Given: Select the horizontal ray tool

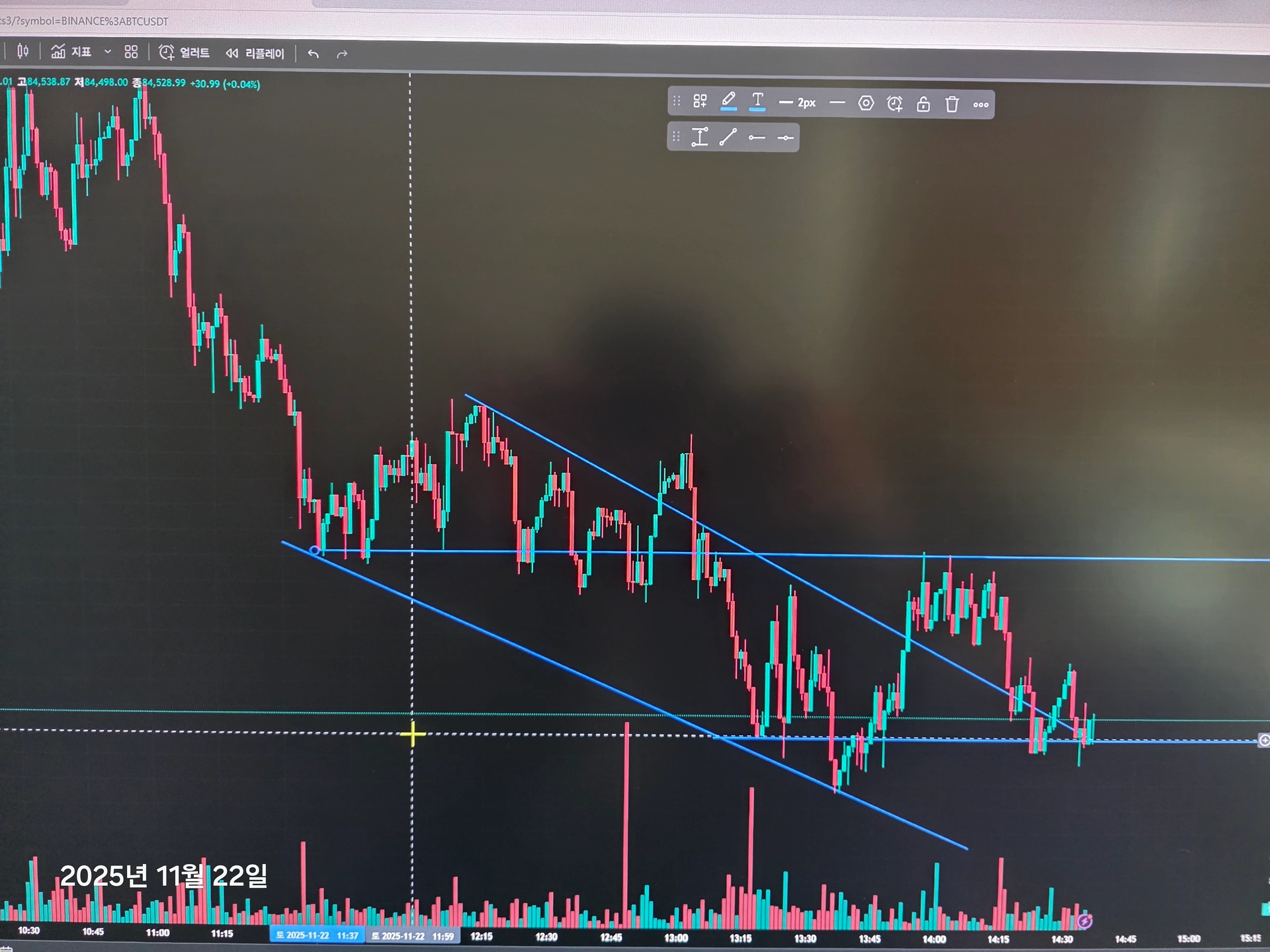Looking at the screenshot, I should click(x=757, y=138).
